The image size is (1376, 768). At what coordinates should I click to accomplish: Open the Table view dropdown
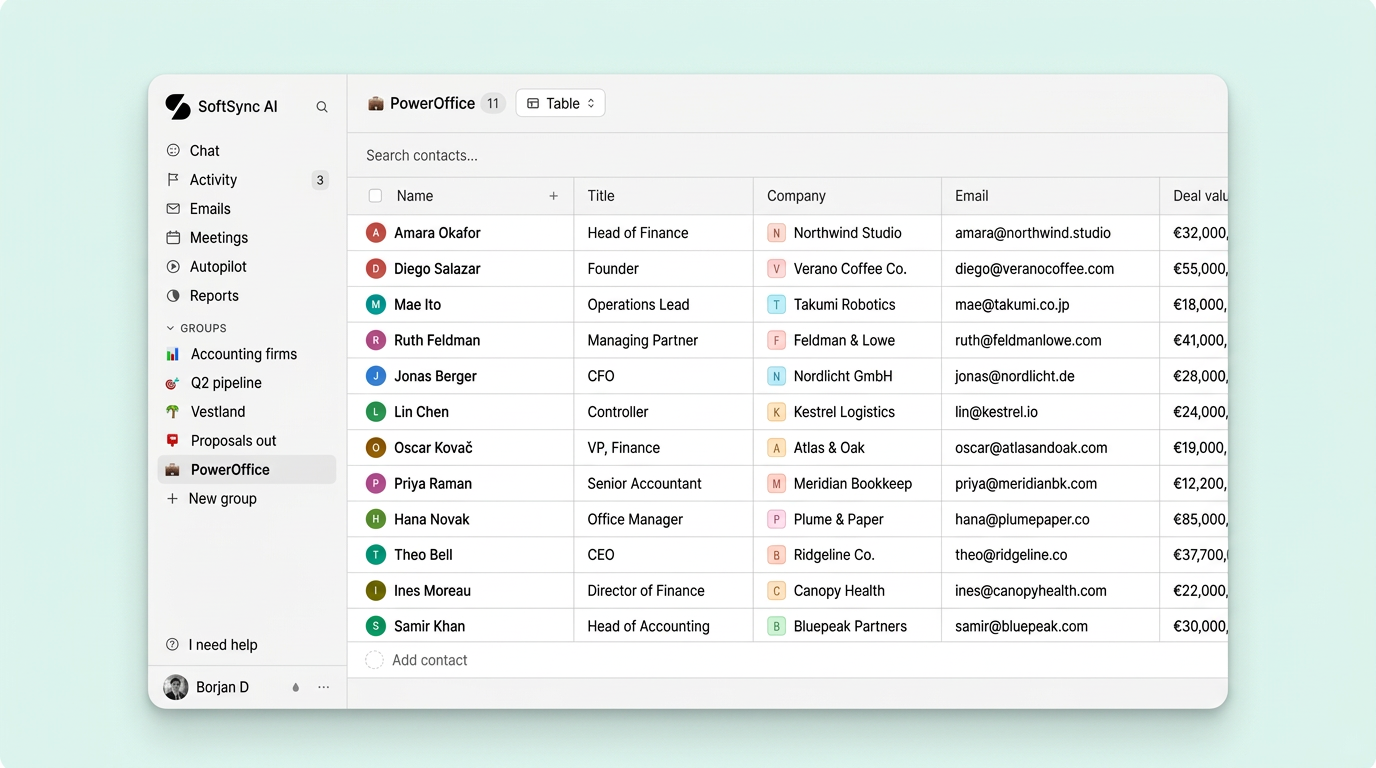[561, 103]
